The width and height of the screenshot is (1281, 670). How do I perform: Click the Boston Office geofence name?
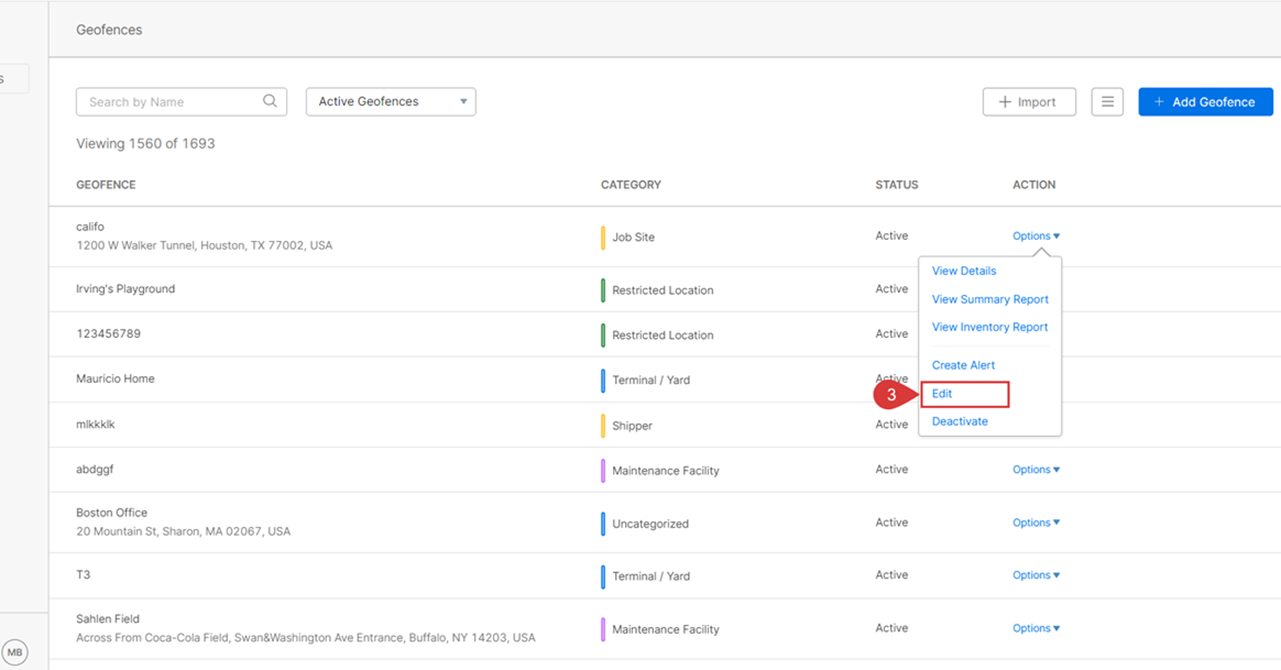[111, 513]
